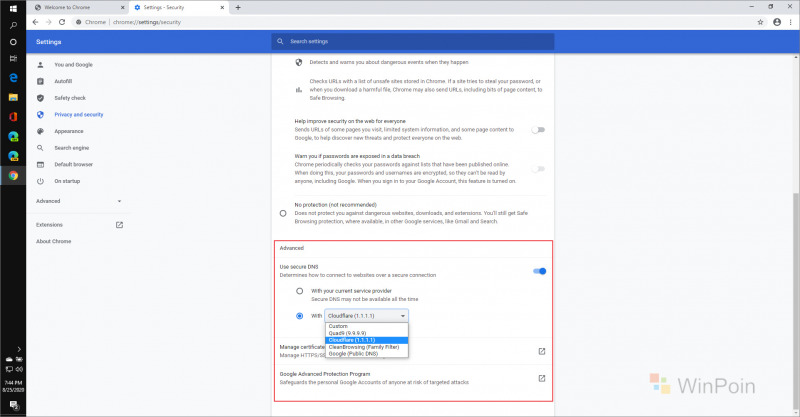Expand the Advanced sidebar section
This screenshot has width=800, height=417.
78,201
